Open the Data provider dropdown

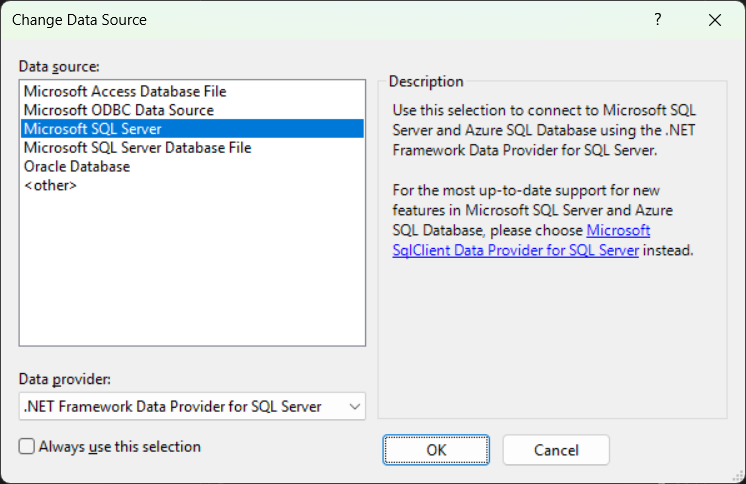coord(192,406)
